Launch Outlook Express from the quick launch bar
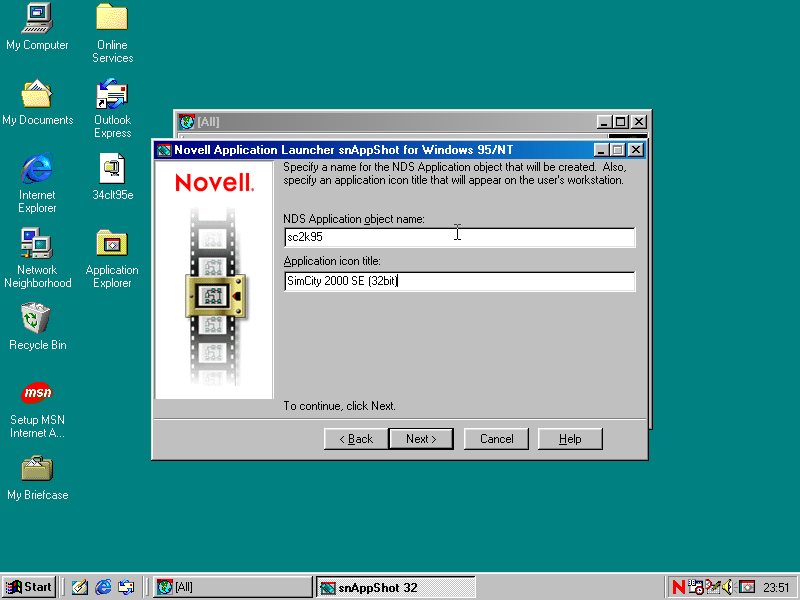800x600 pixels. pyautogui.click(x=126, y=587)
